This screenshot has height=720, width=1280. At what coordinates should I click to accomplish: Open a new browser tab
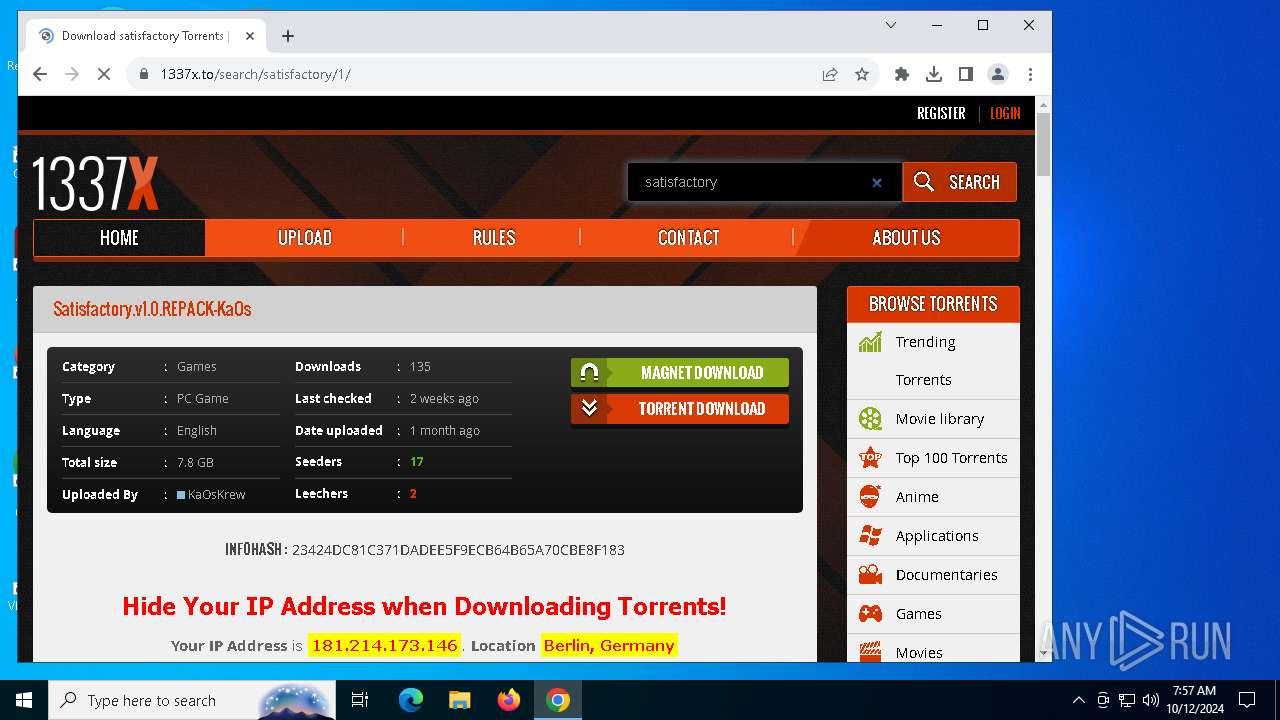(288, 36)
